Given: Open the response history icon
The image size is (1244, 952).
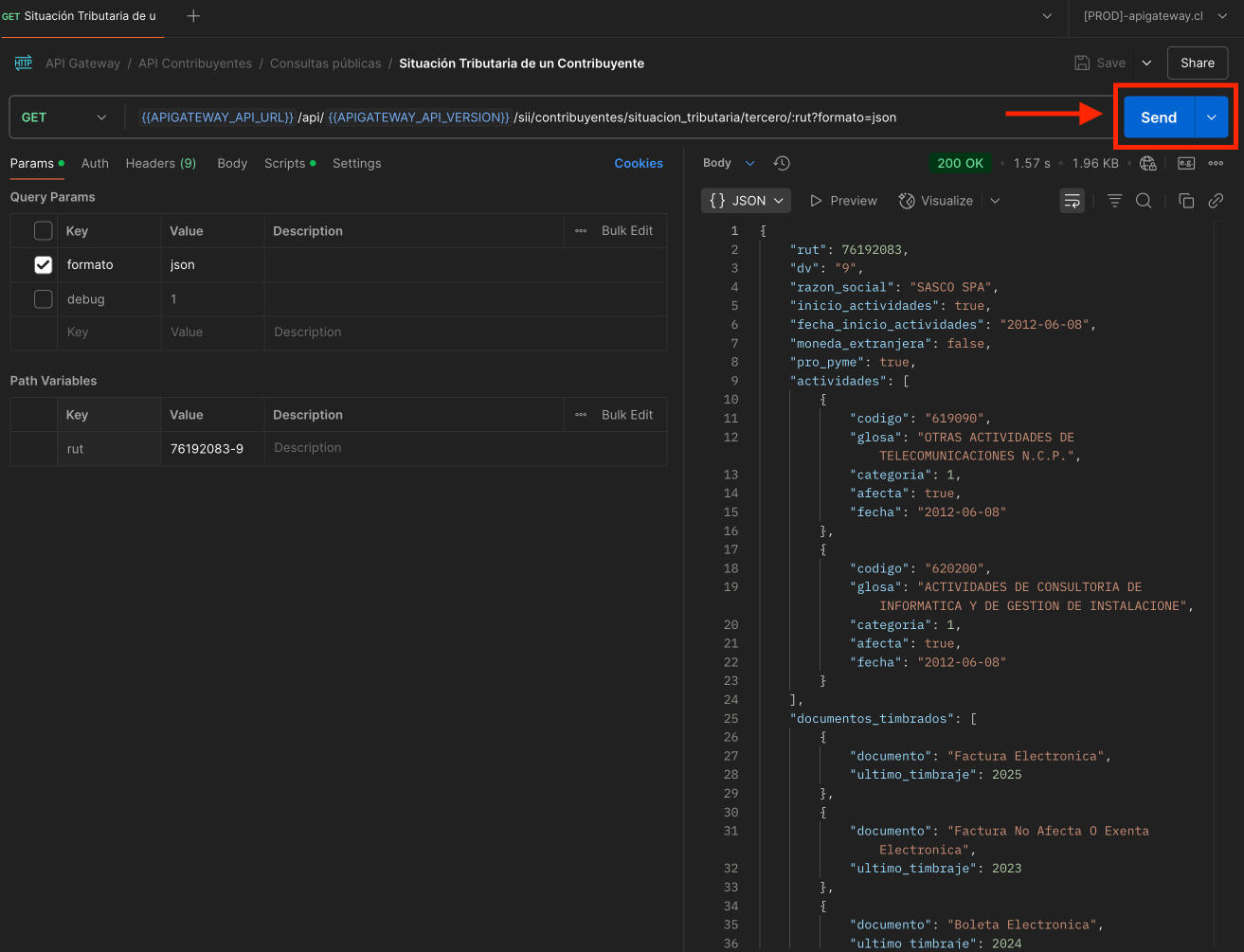Looking at the screenshot, I should pos(782,163).
